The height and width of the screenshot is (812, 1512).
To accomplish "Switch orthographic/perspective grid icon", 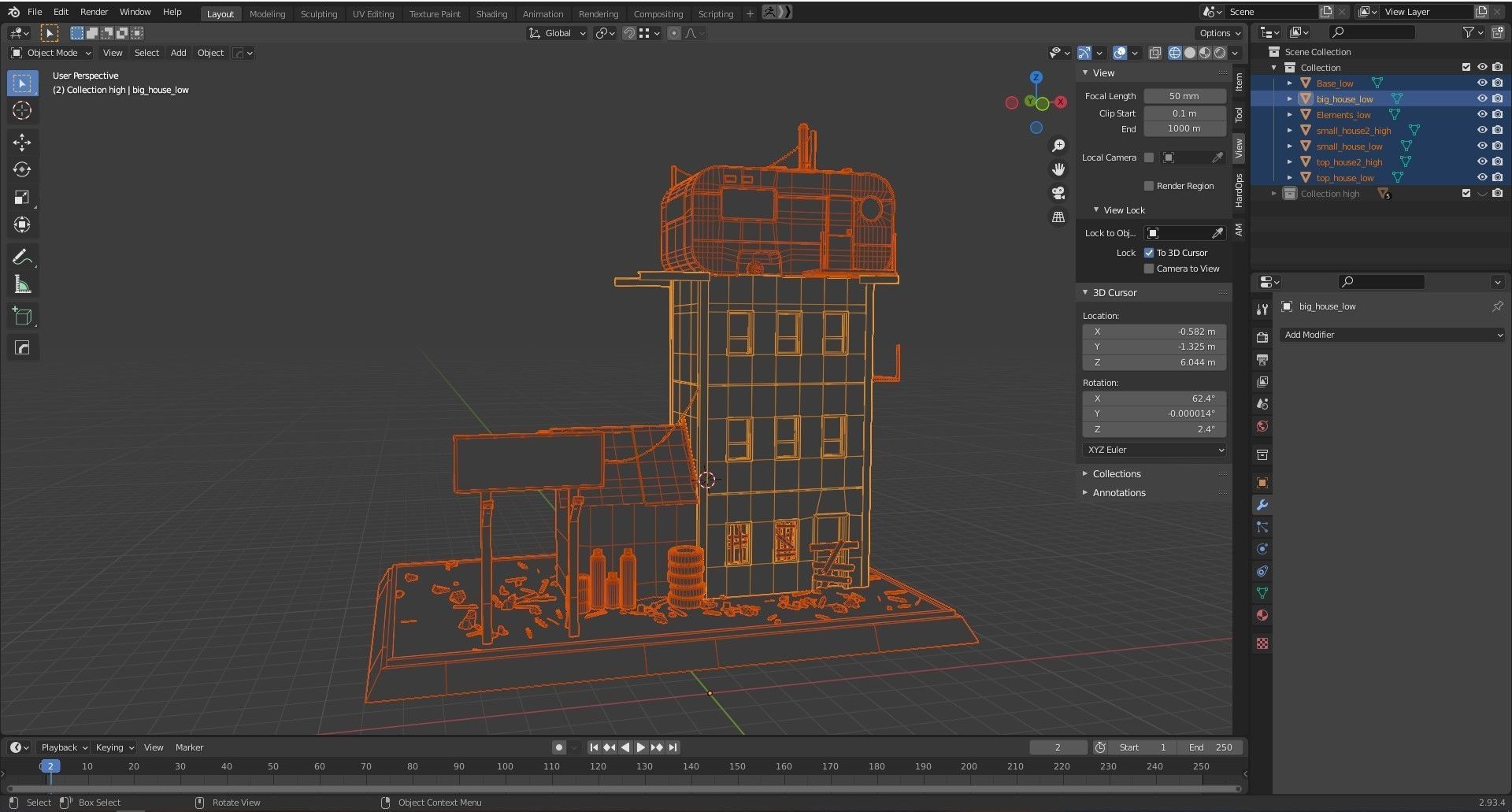I will click(1058, 217).
